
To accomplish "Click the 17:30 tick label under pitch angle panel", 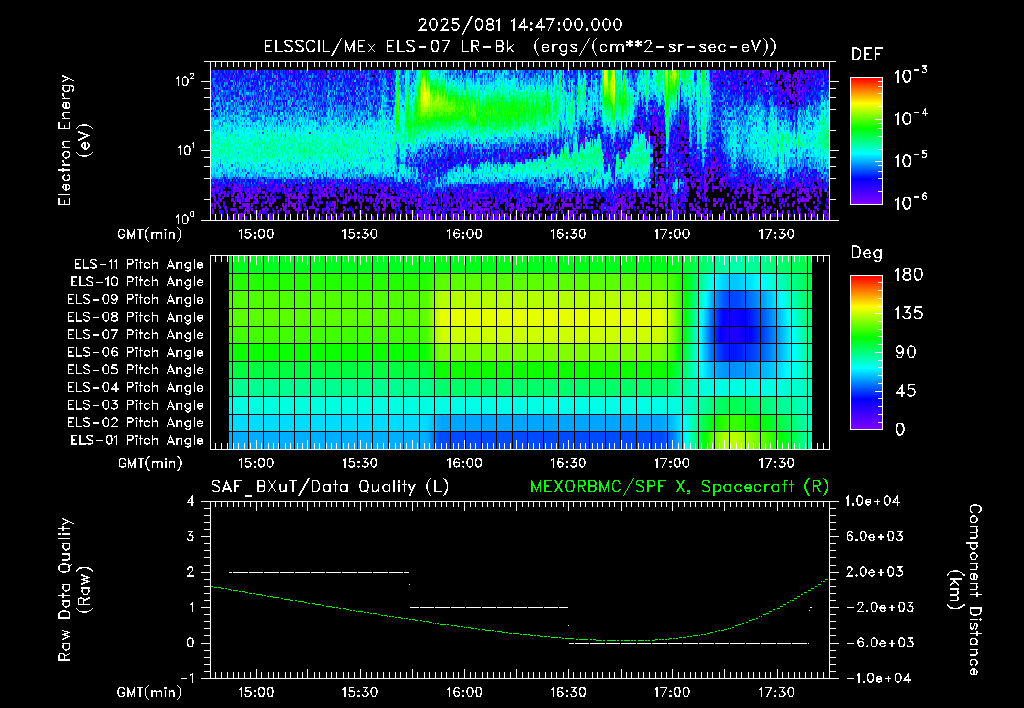I will [x=776, y=464].
